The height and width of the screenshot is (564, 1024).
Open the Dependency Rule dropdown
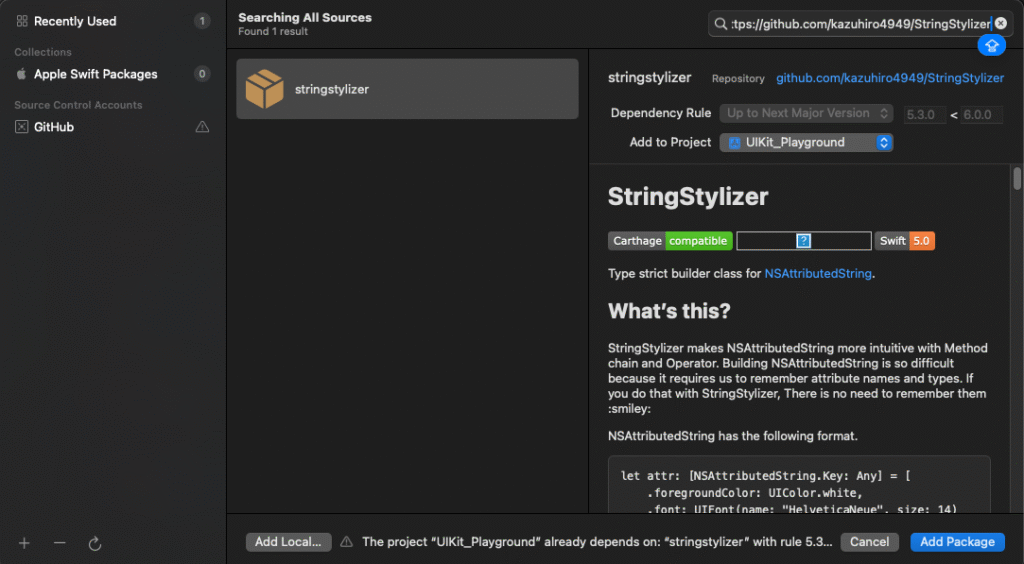pyautogui.click(x=806, y=113)
